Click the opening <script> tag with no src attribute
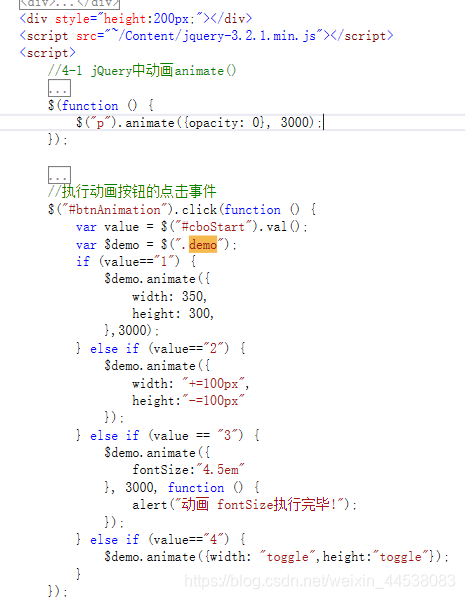This screenshot has height=599, width=465. coord(48,53)
